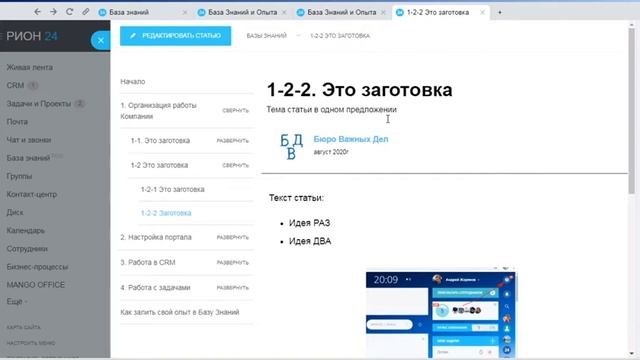Viewport: 640px width, 360px height.
Task: Click the text август 2020г
Action: 331,152
